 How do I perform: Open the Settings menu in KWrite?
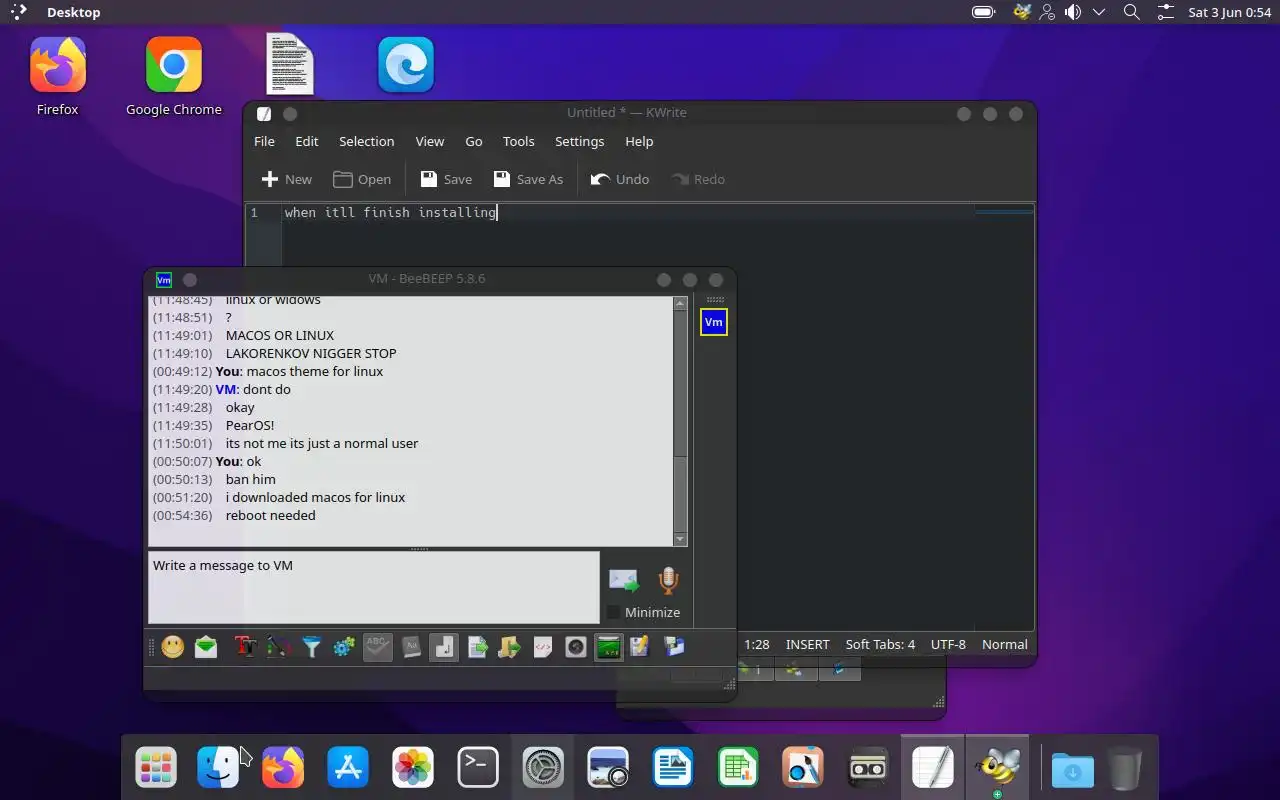pos(580,141)
